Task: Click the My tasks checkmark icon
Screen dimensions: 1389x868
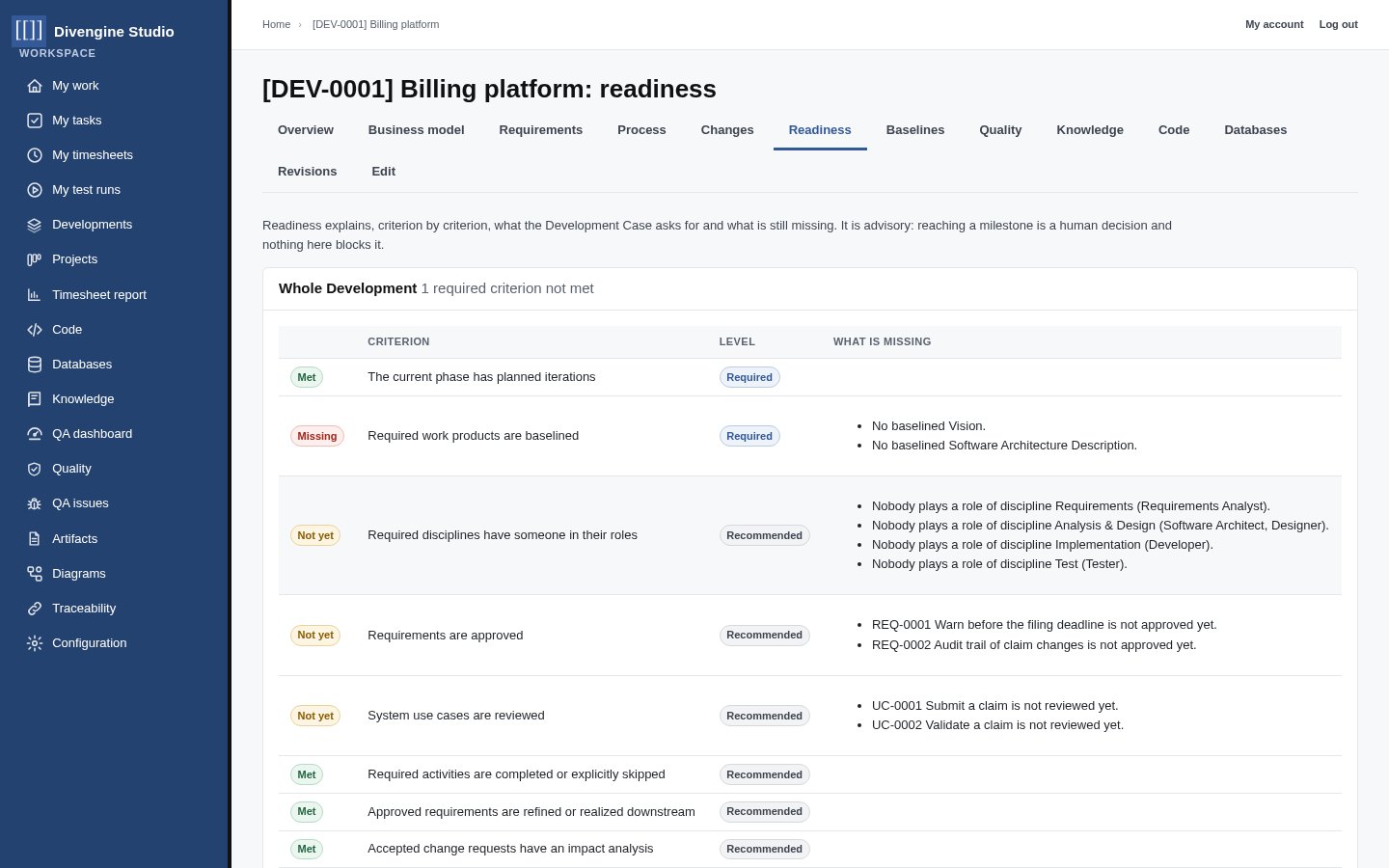Action: [35, 121]
